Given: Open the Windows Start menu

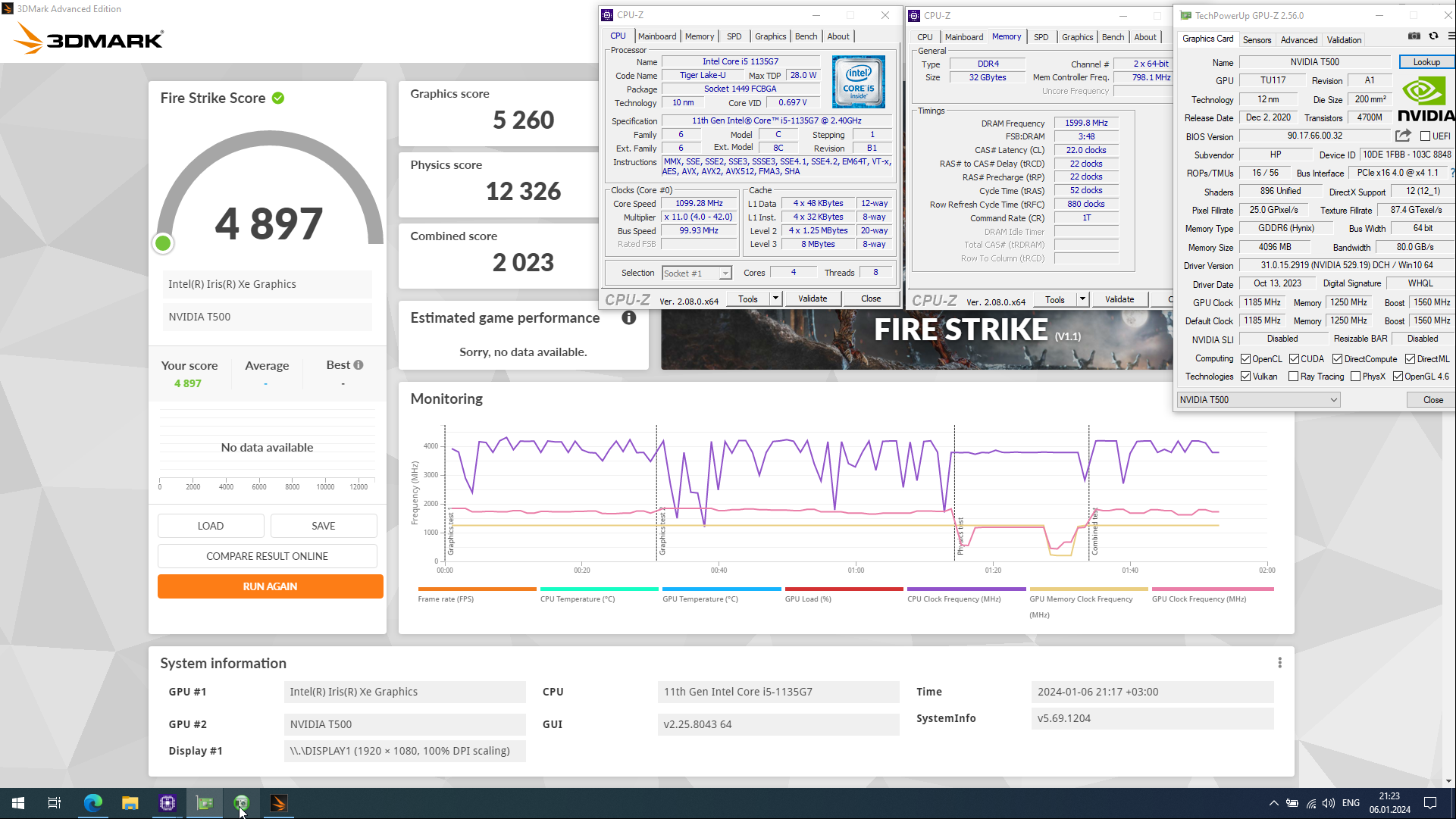Looking at the screenshot, I should [x=18, y=803].
